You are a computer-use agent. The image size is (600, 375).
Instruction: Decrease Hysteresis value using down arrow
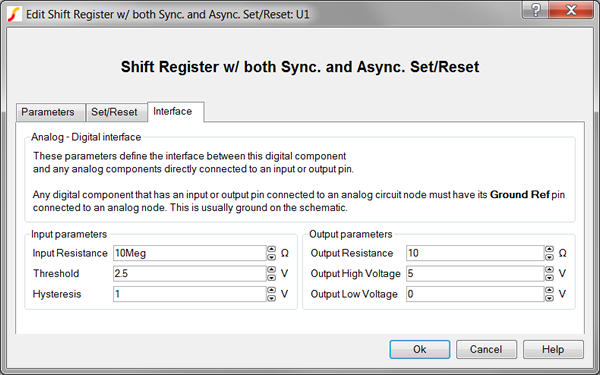pos(271,298)
